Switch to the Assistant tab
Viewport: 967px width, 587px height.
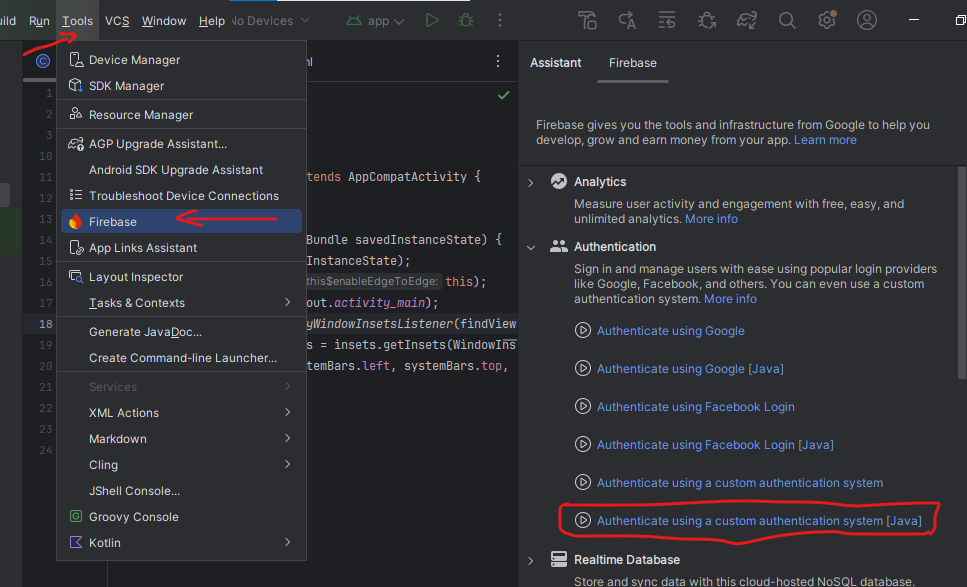click(555, 62)
